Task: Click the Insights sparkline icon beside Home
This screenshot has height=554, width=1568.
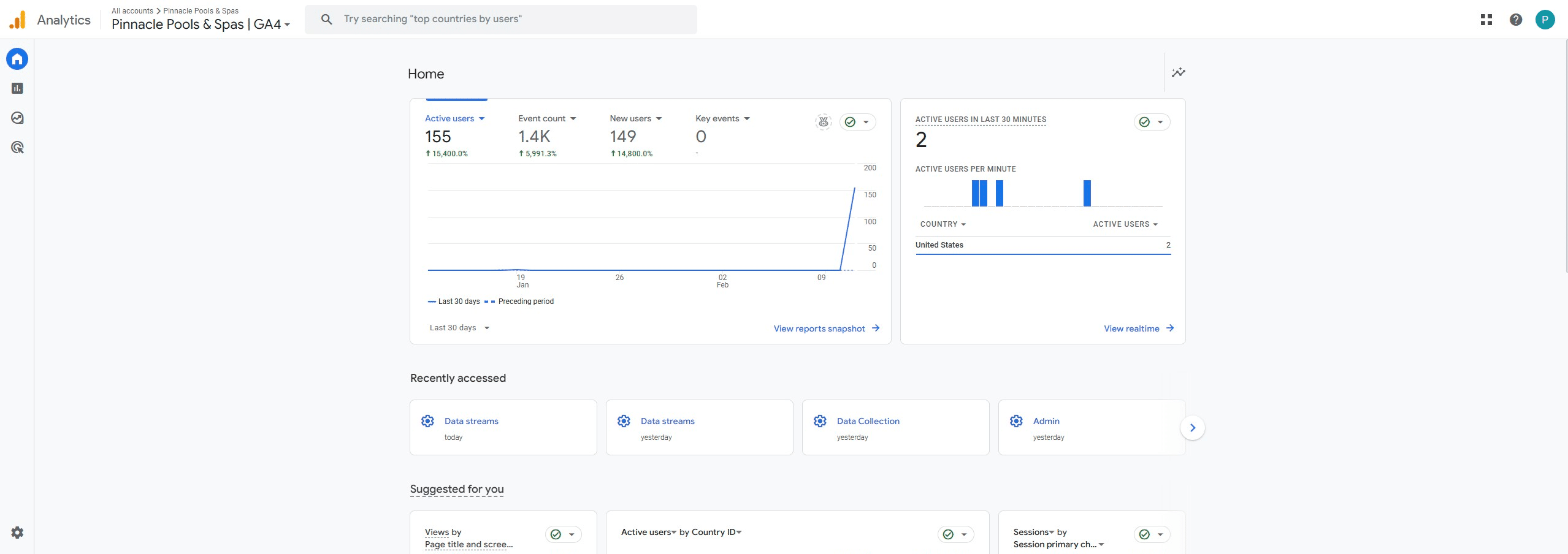Action: tap(1178, 73)
